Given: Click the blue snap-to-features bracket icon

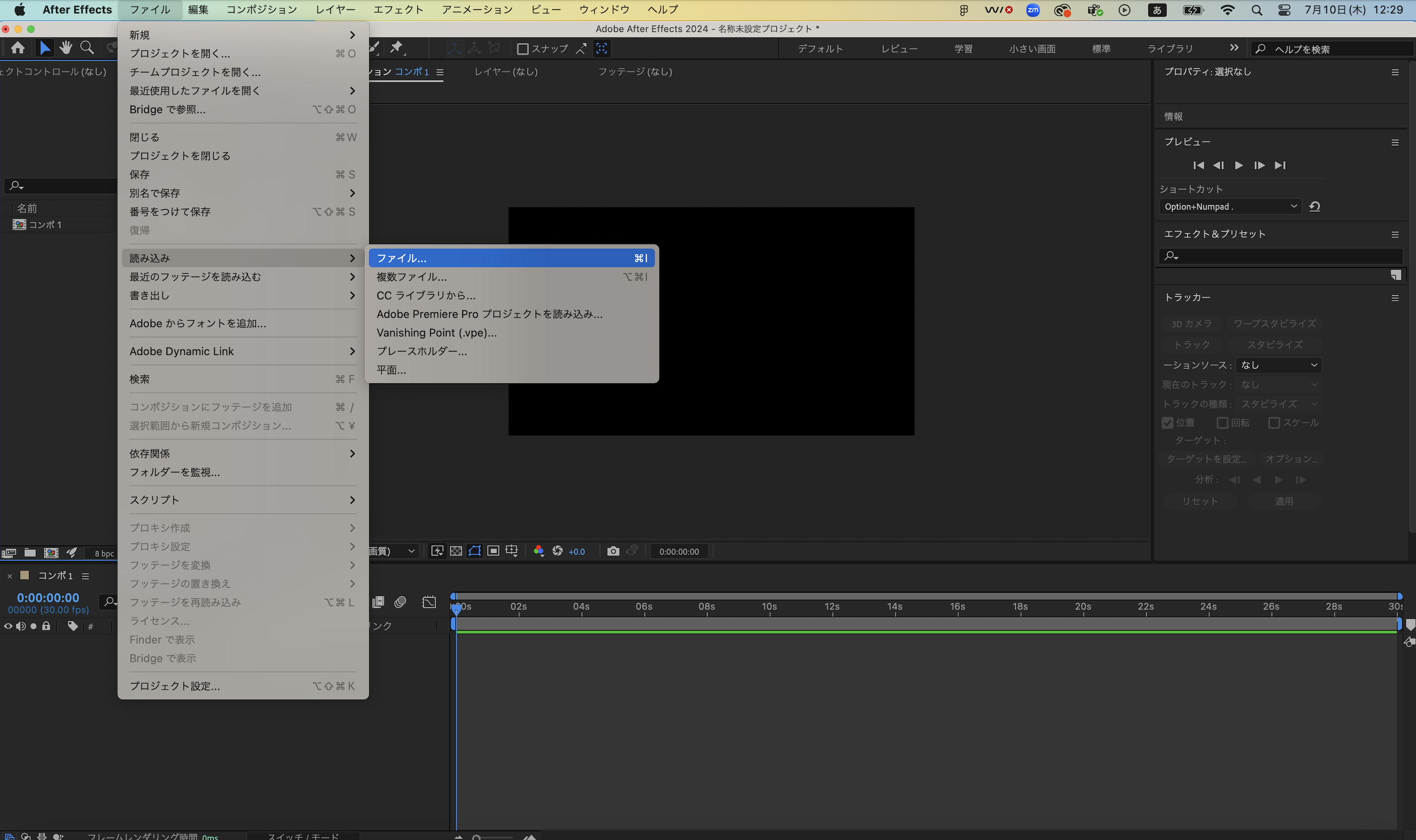Looking at the screenshot, I should tap(601, 48).
